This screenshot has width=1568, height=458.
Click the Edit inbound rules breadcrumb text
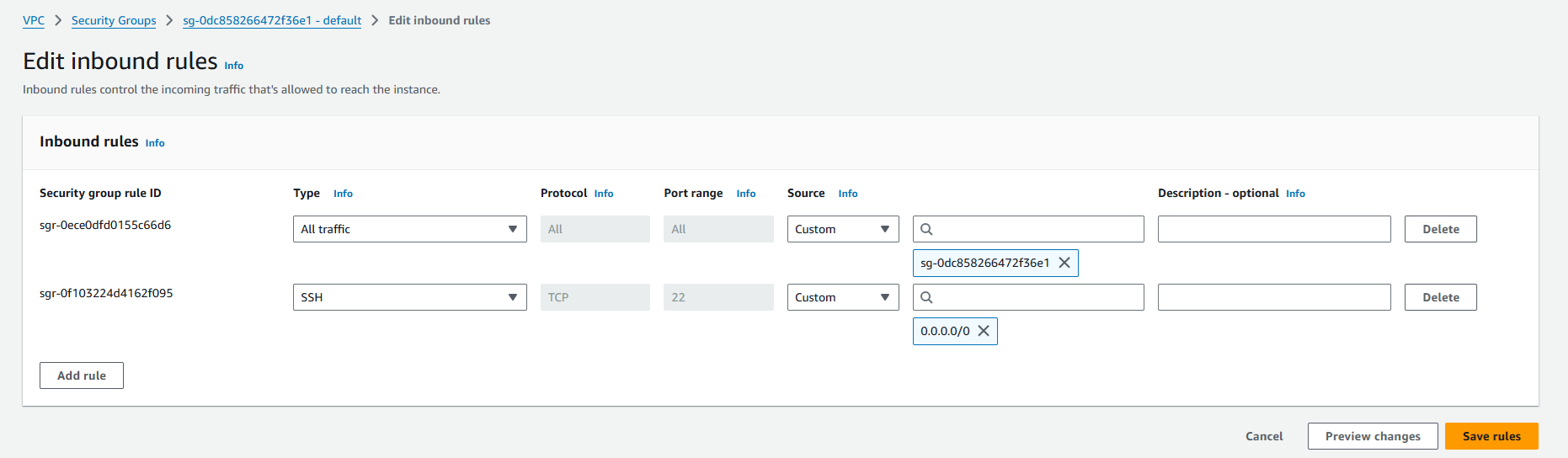pyautogui.click(x=440, y=20)
